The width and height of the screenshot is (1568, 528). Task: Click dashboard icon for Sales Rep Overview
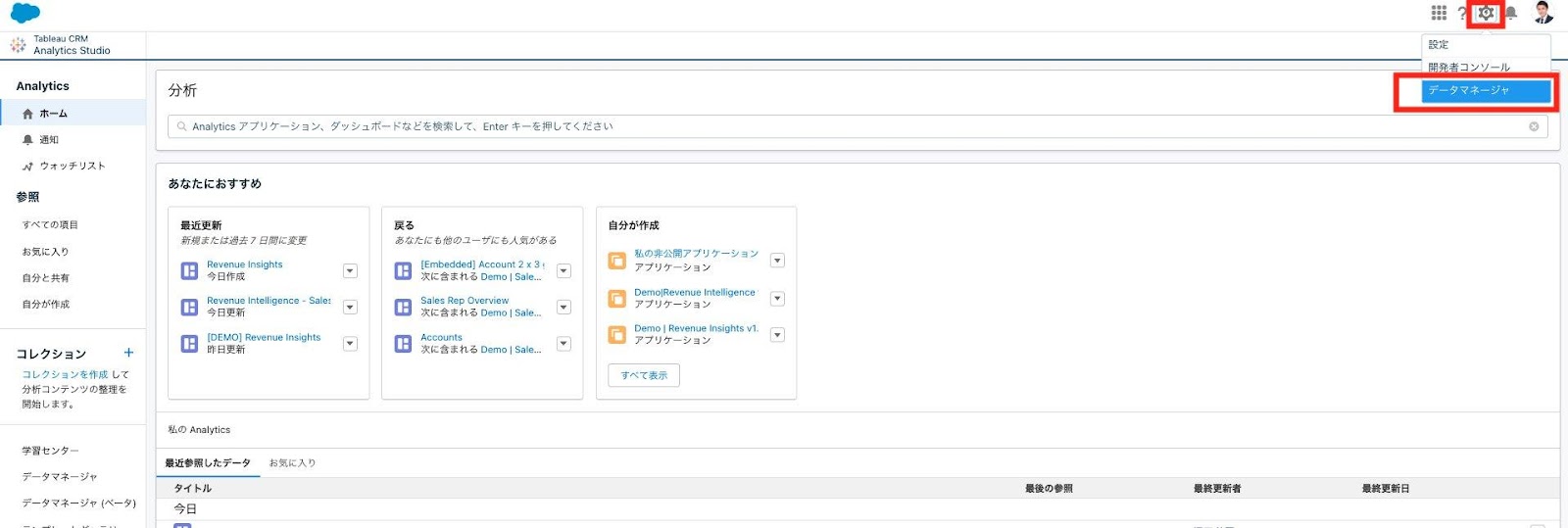[403, 308]
